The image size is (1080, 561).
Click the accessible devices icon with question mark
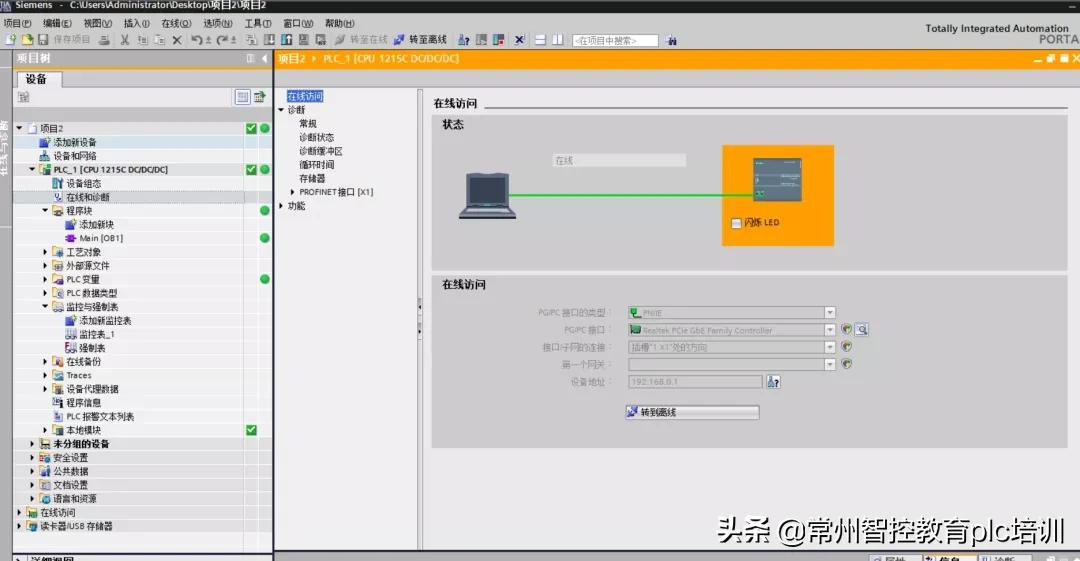464,40
